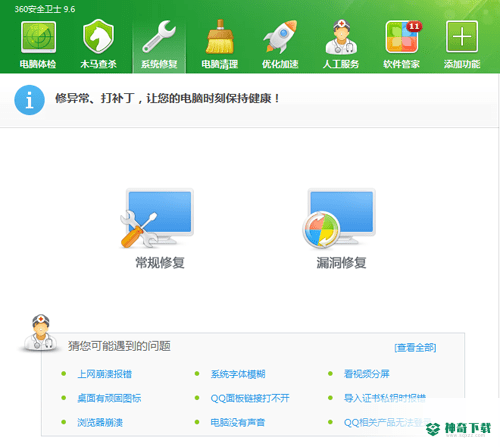Click the 添加功能 plus icon

[462, 37]
